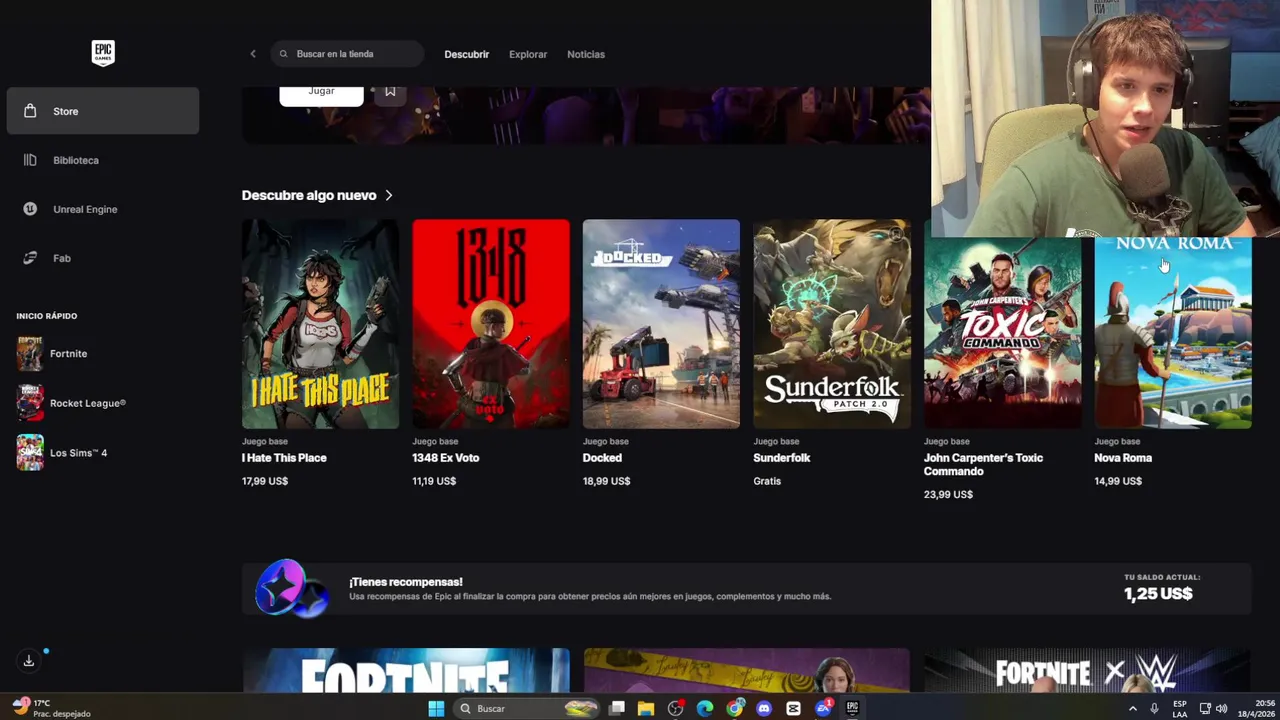This screenshot has height=720, width=1280.
Task: Click the I Hate This Place title
Action: pos(284,458)
